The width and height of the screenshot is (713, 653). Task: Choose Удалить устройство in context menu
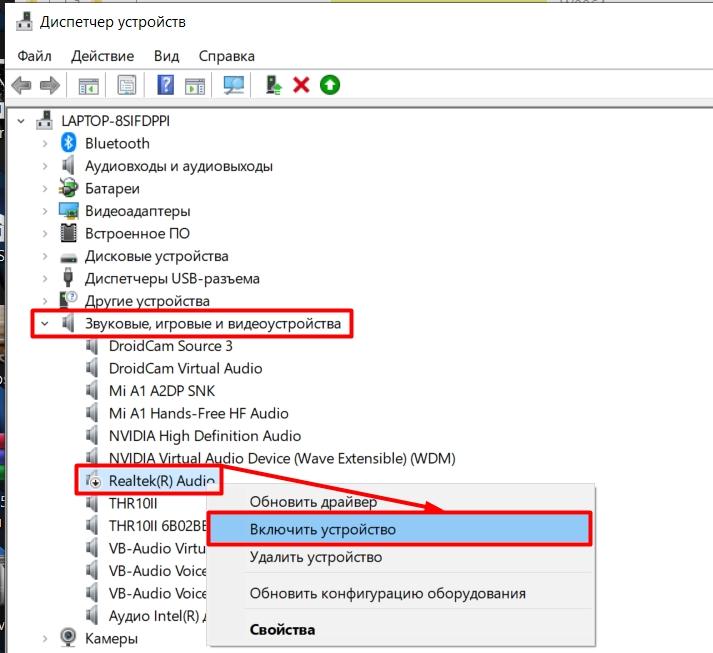400,557
